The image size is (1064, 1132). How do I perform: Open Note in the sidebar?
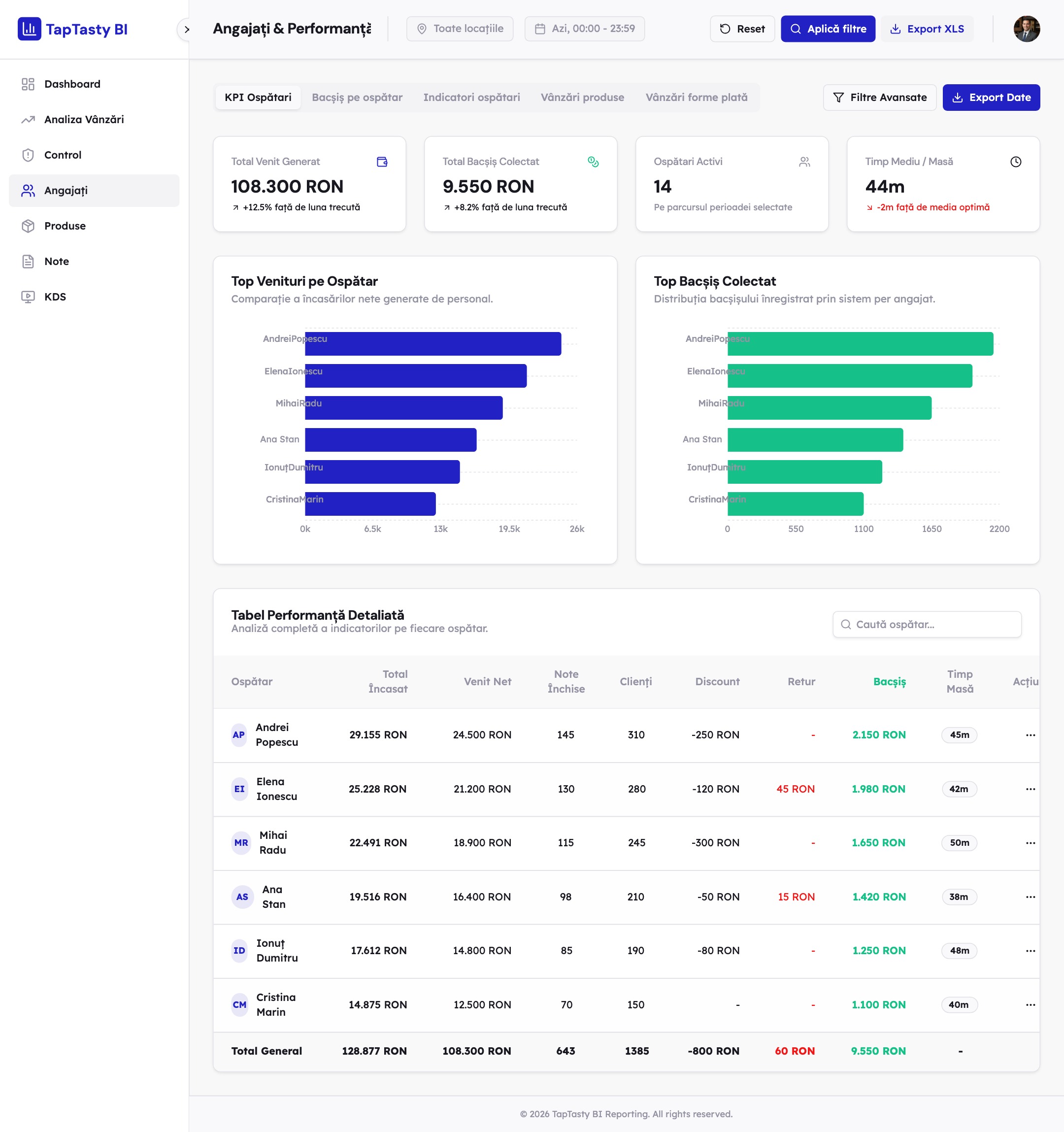click(x=94, y=262)
